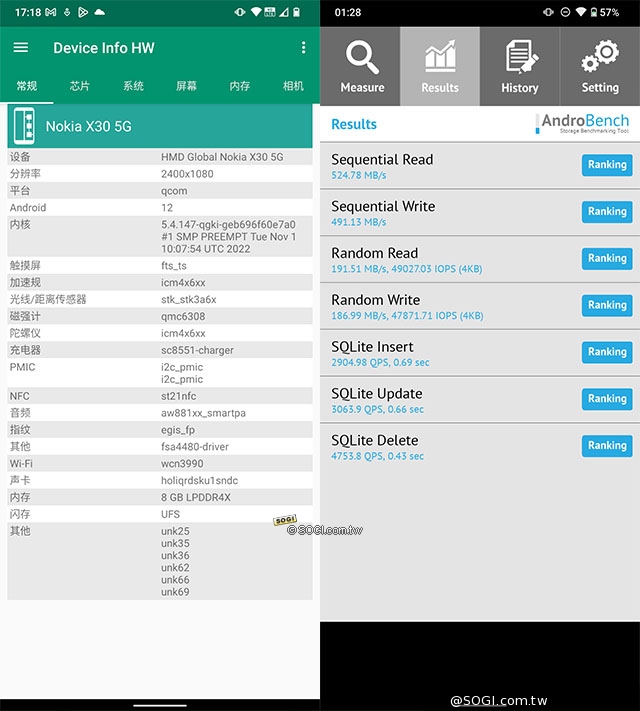Select the holiqrdsku1sndc sound card value

(199, 480)
